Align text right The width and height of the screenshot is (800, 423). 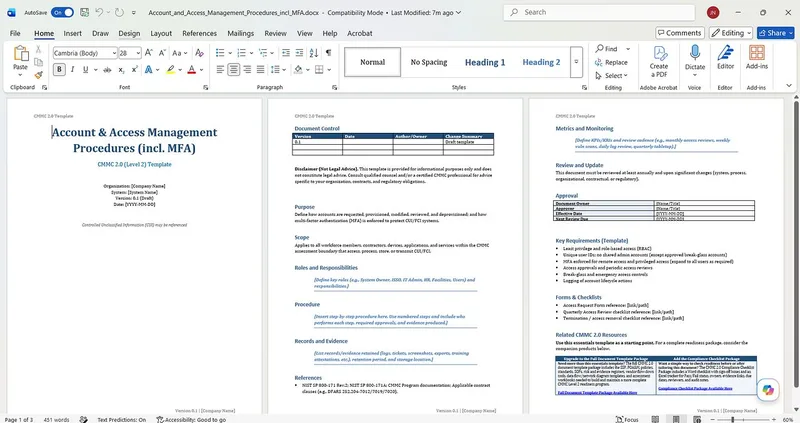(x=247, y=69)
